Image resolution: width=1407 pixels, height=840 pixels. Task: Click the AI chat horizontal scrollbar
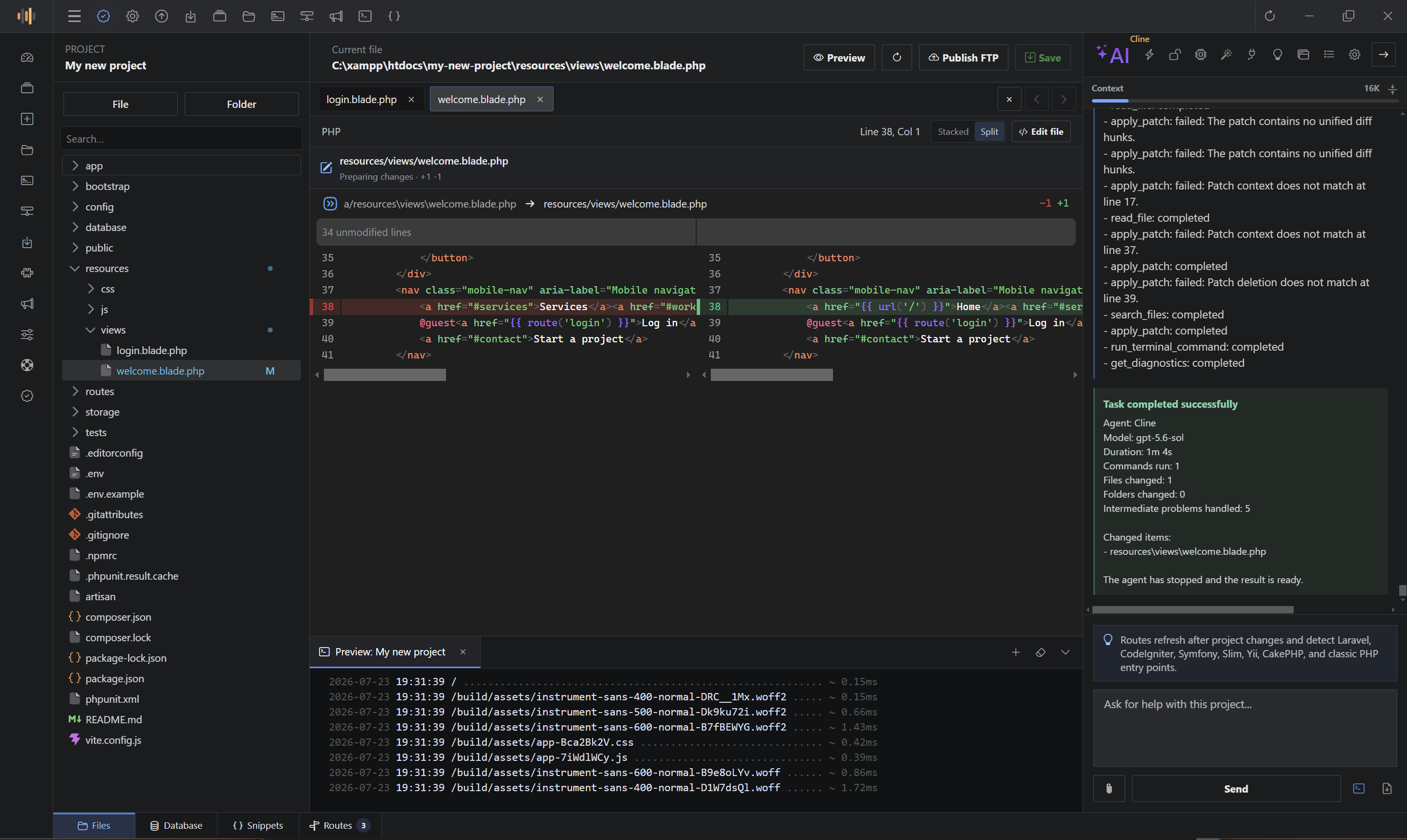(x=1193, y=609)
